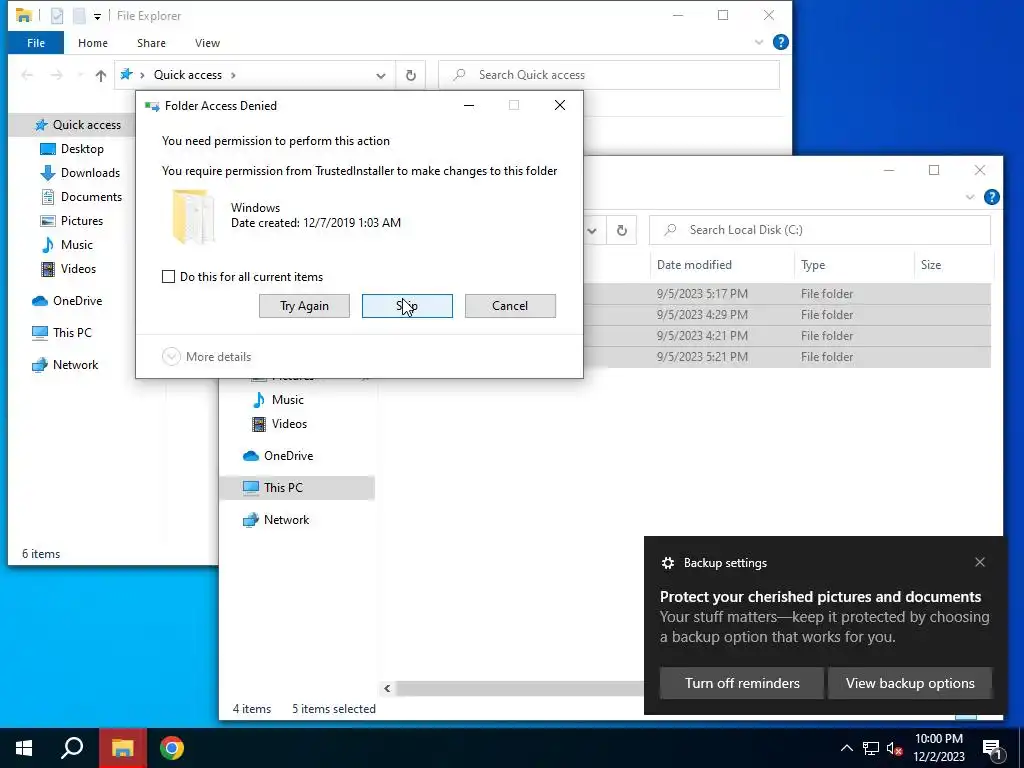Select Network in Local Disk window sidebar
Screen dimensions: 1024x768
276,520
